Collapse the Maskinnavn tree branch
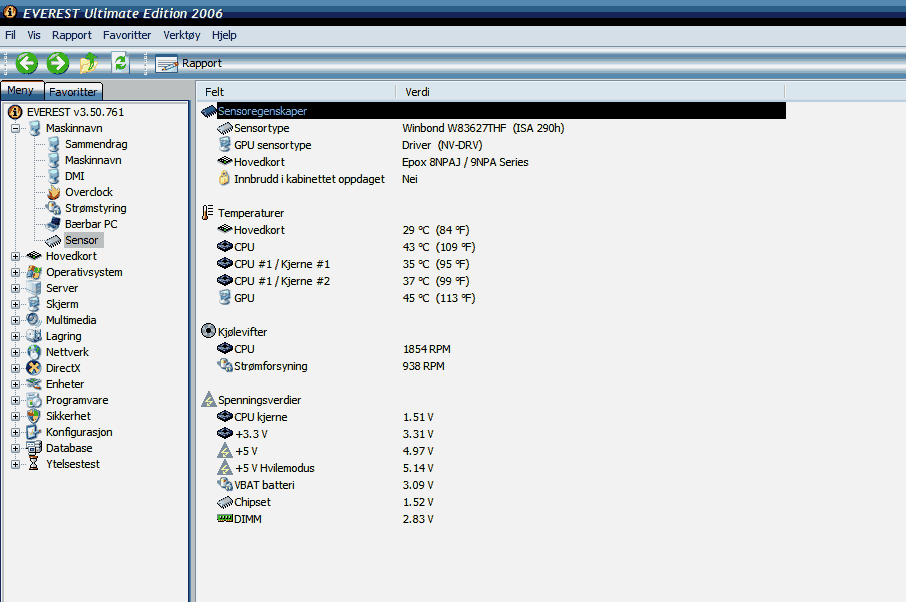Viewport: 906px width, 602px height. coord(16,128)
